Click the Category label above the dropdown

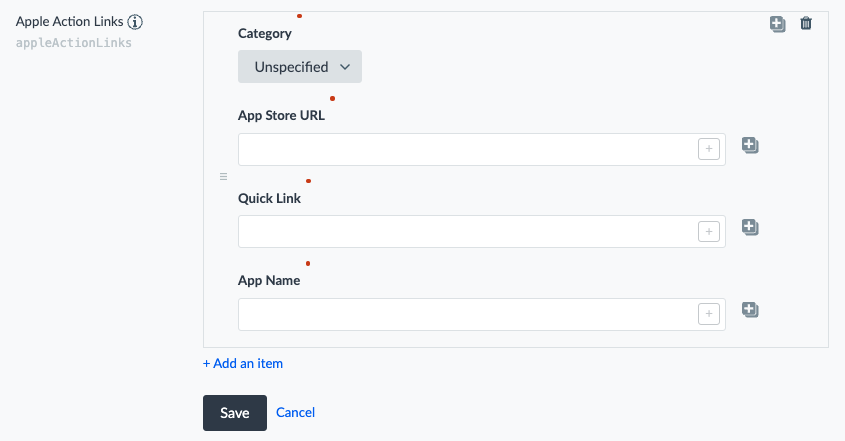coord(265,33)
